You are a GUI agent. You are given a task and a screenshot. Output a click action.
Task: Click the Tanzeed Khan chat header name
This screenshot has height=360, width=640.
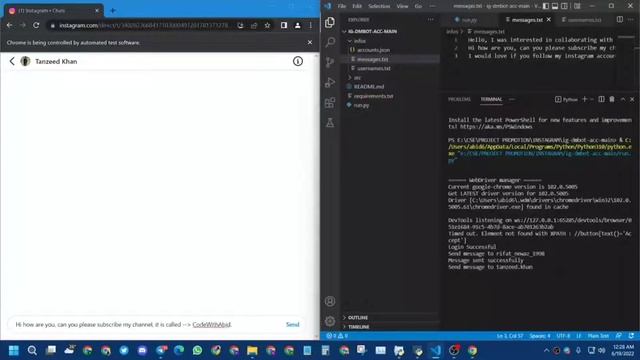(x=56, y=61)
